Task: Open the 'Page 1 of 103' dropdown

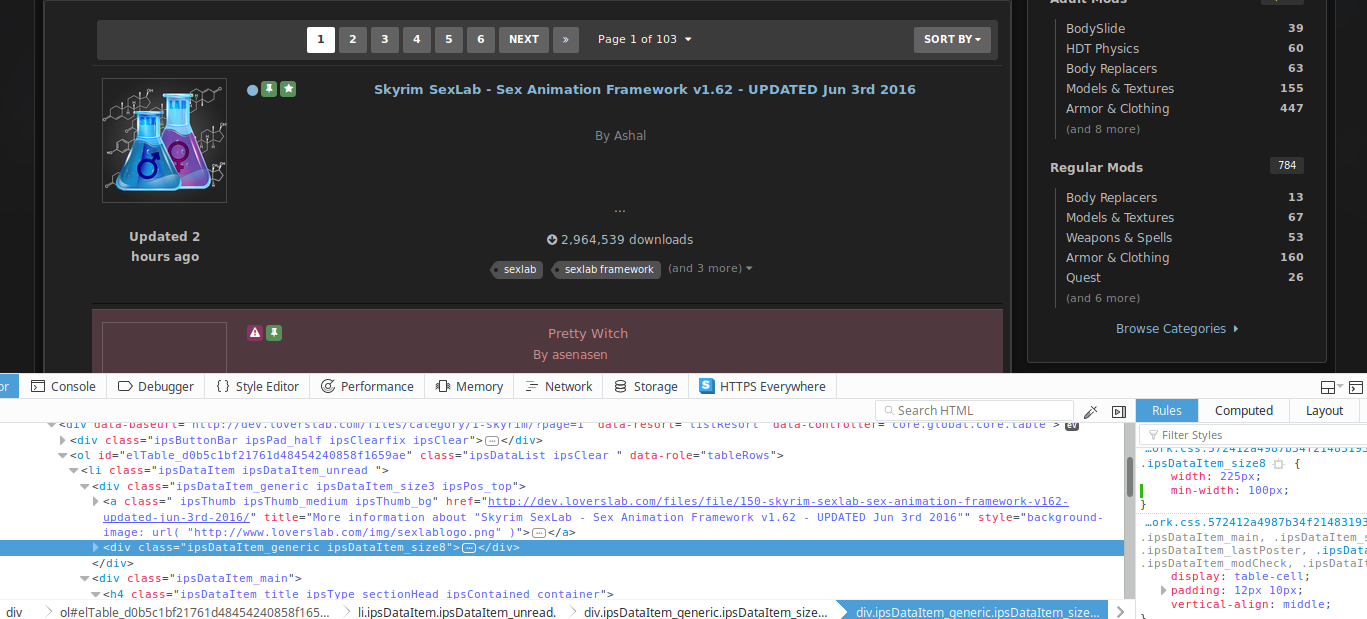Action: coord(645,40)
